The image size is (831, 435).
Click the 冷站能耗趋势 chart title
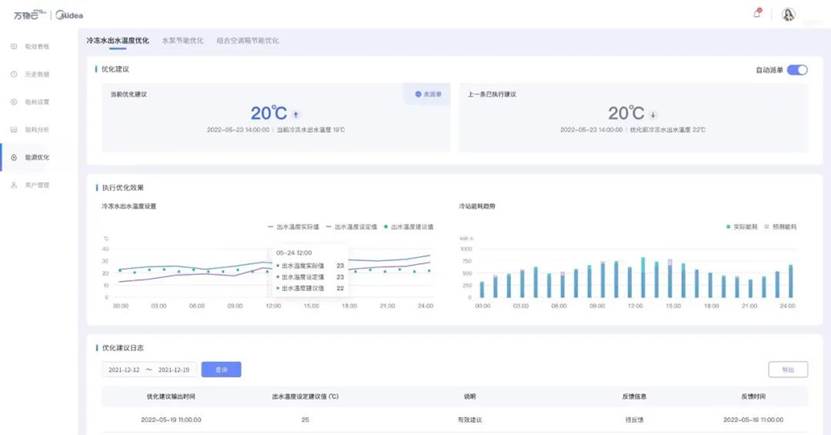(477, 206)
